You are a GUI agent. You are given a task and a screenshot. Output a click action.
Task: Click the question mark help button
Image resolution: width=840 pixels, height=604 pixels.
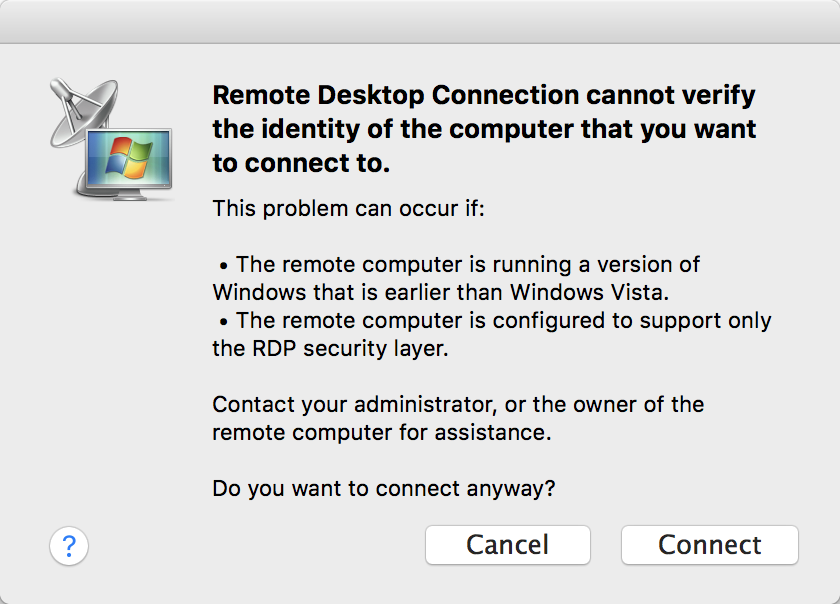coord(69,546)
